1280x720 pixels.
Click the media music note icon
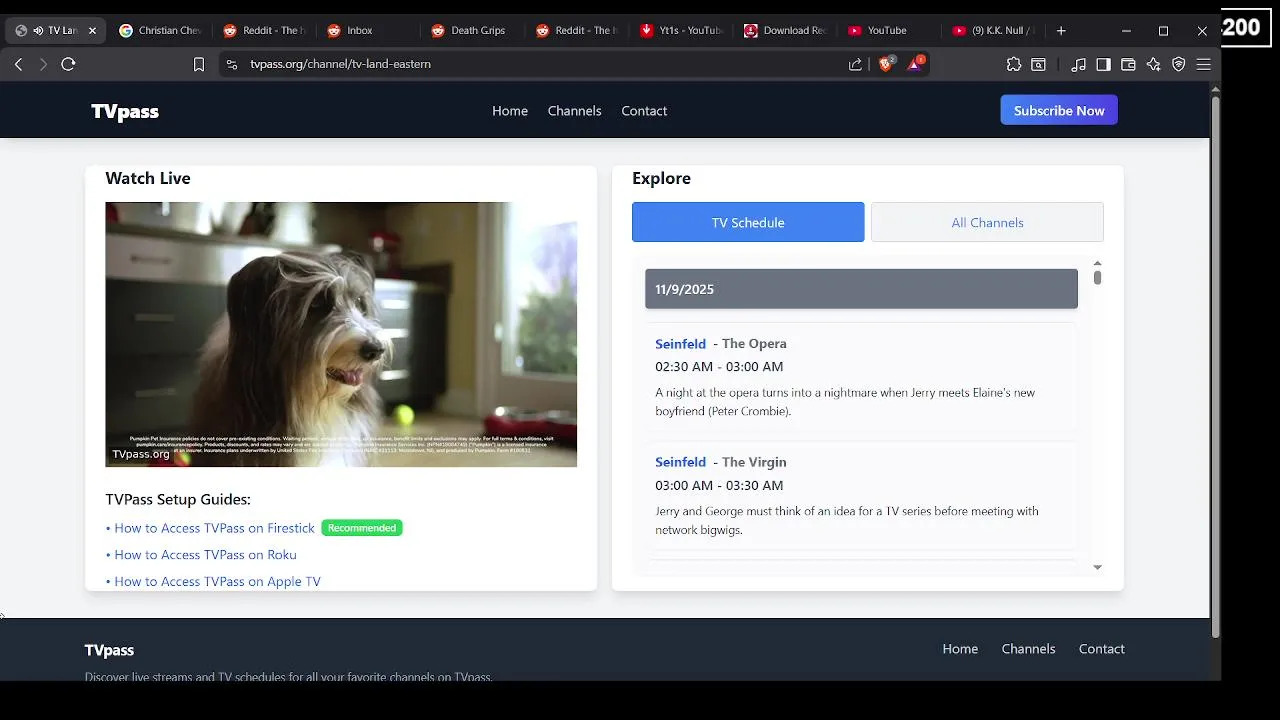1078,64
